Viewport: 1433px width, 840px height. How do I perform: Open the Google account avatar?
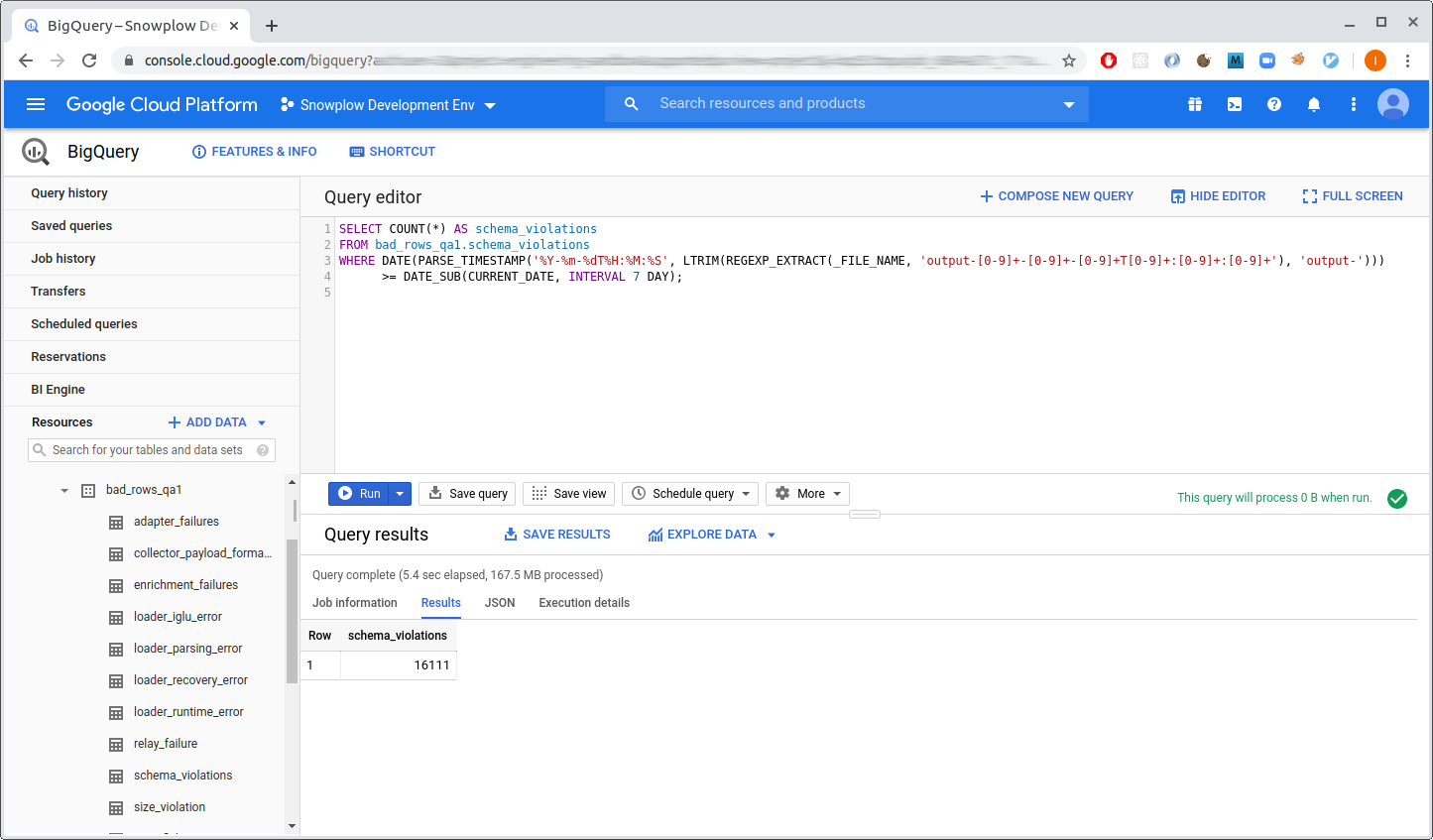pyautogui.click(x=1392, y=103)
